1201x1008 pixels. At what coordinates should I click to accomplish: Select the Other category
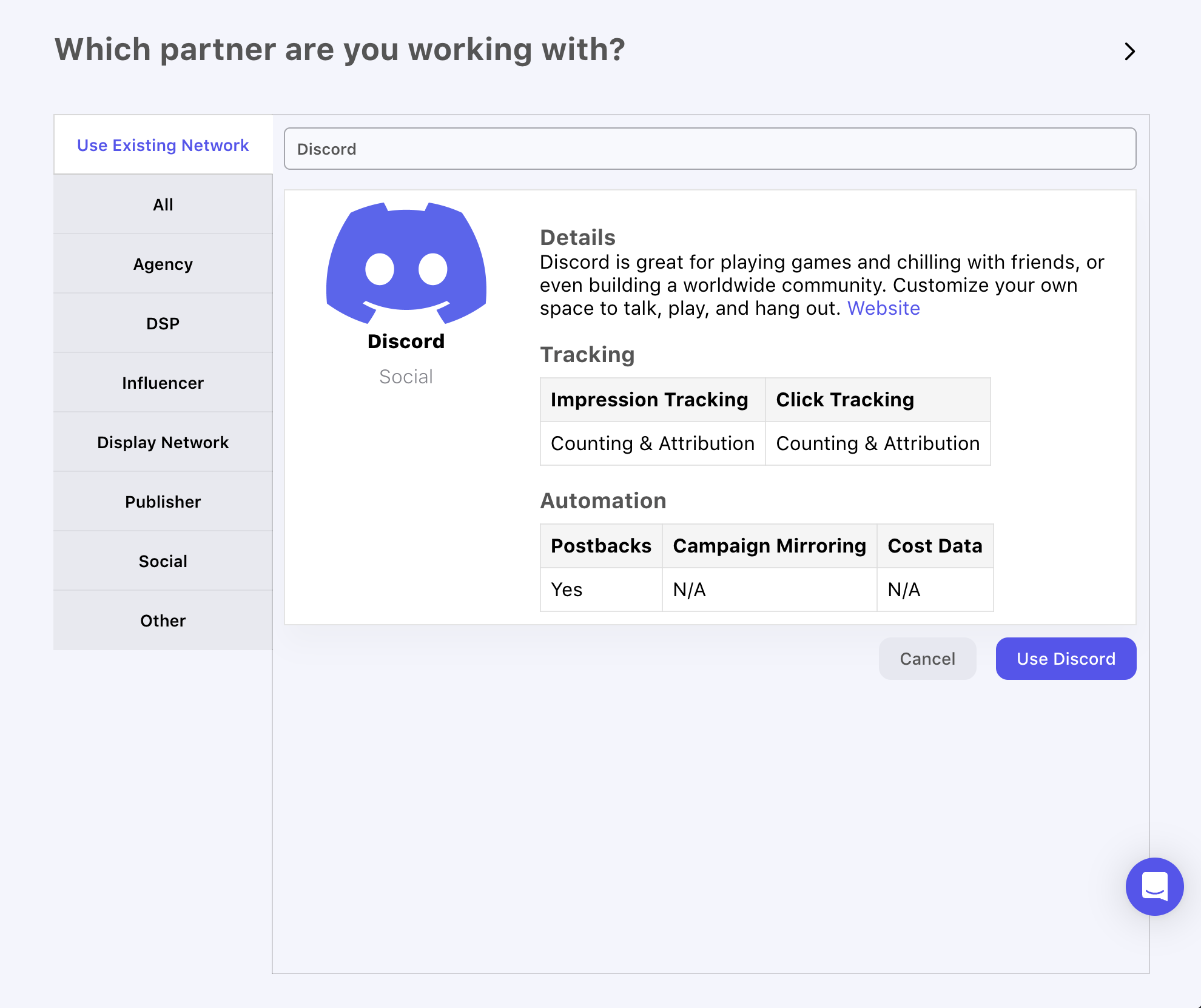pos(163,621)
